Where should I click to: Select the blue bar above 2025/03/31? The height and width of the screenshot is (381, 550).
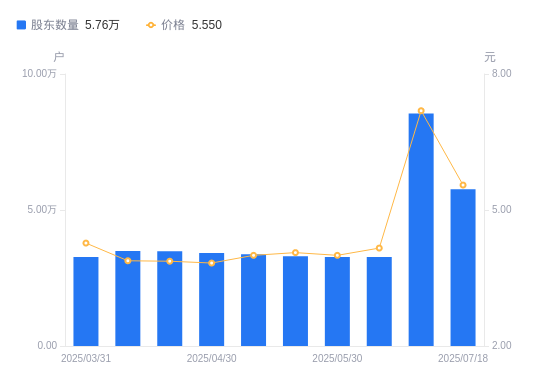pyautogui.click(x=86, y=301)
